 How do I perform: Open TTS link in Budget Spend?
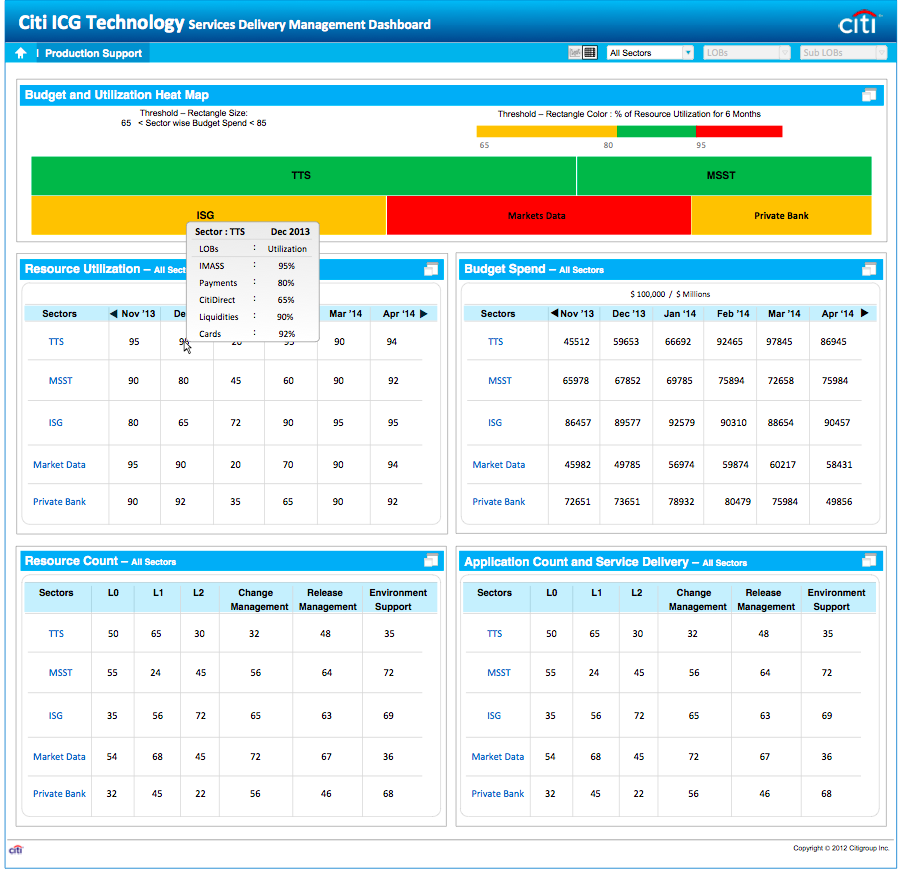click(495, 342)
